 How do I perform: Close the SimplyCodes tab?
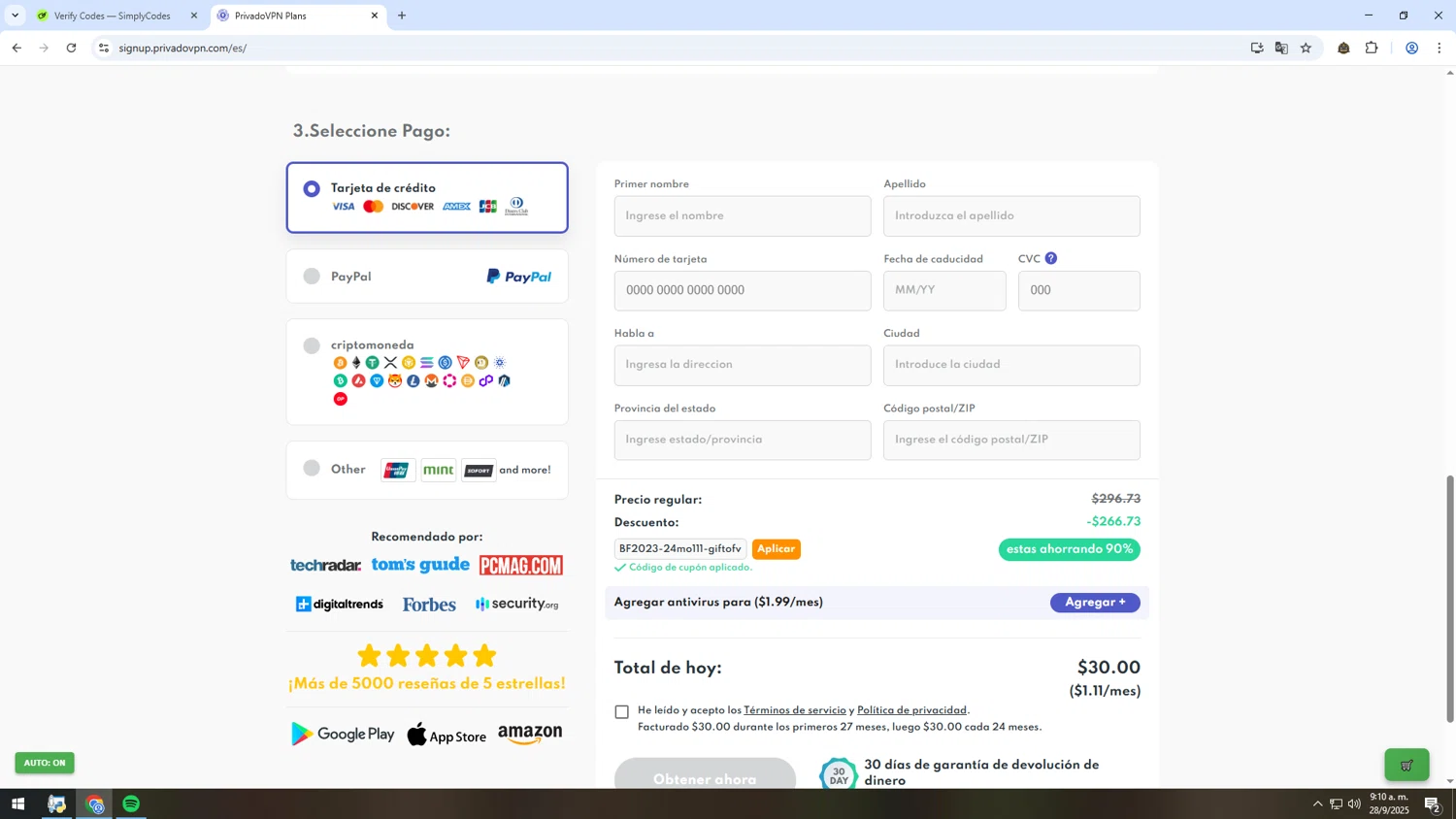point(193,16)
